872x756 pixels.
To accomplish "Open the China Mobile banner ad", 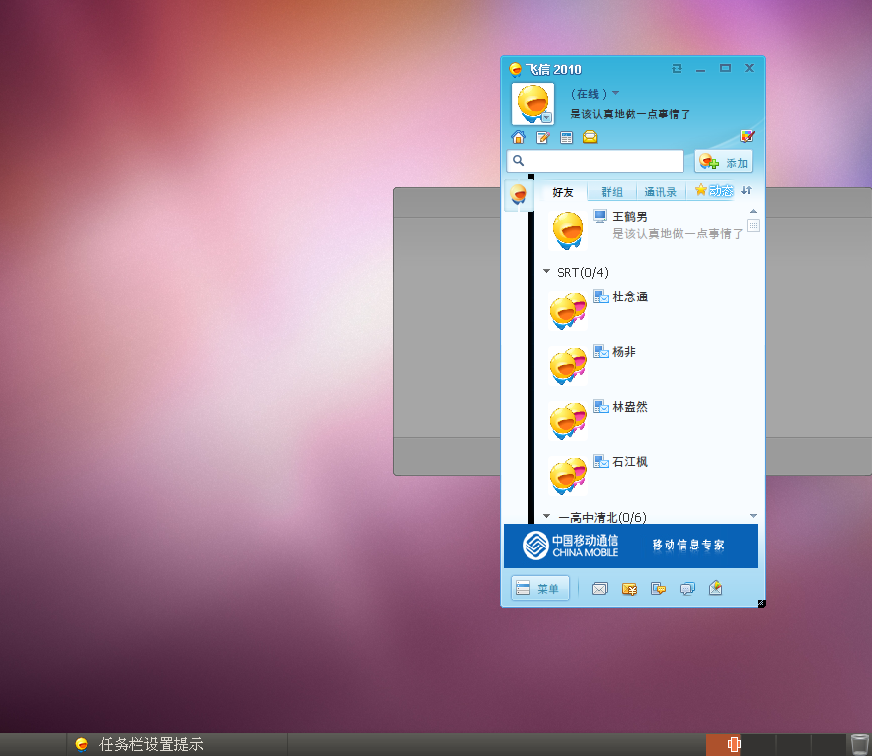I will click(631, 545).
